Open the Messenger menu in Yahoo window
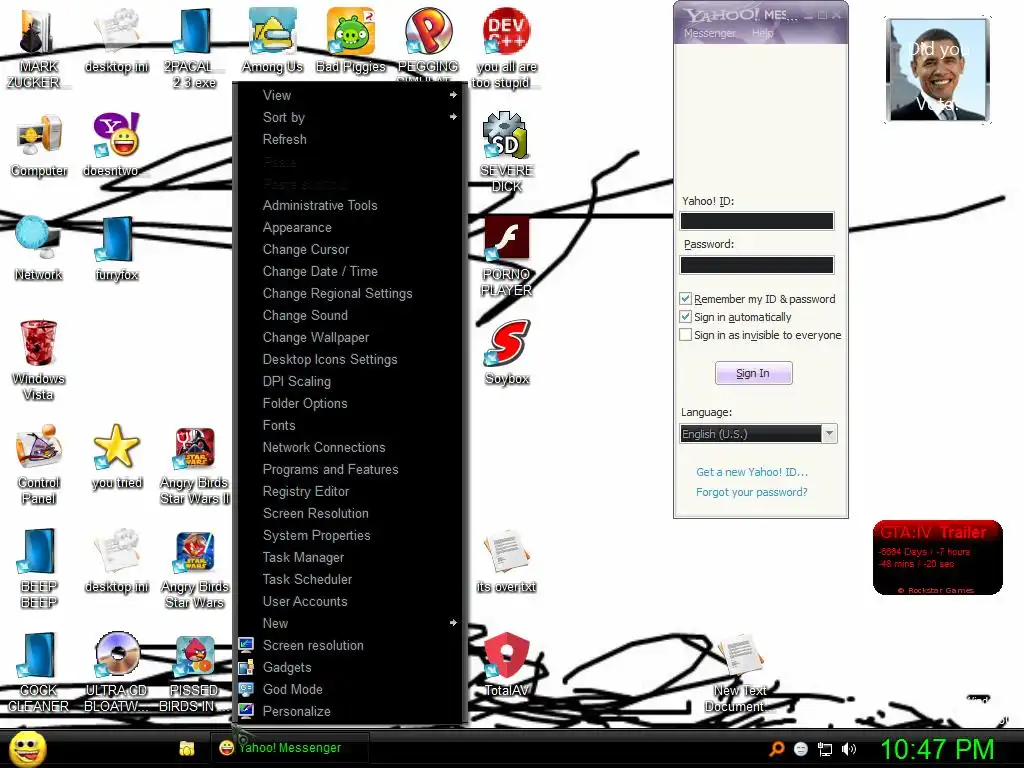Image resolution: width=1024 pixels, height=768 pixels. (x=709, y=33)
